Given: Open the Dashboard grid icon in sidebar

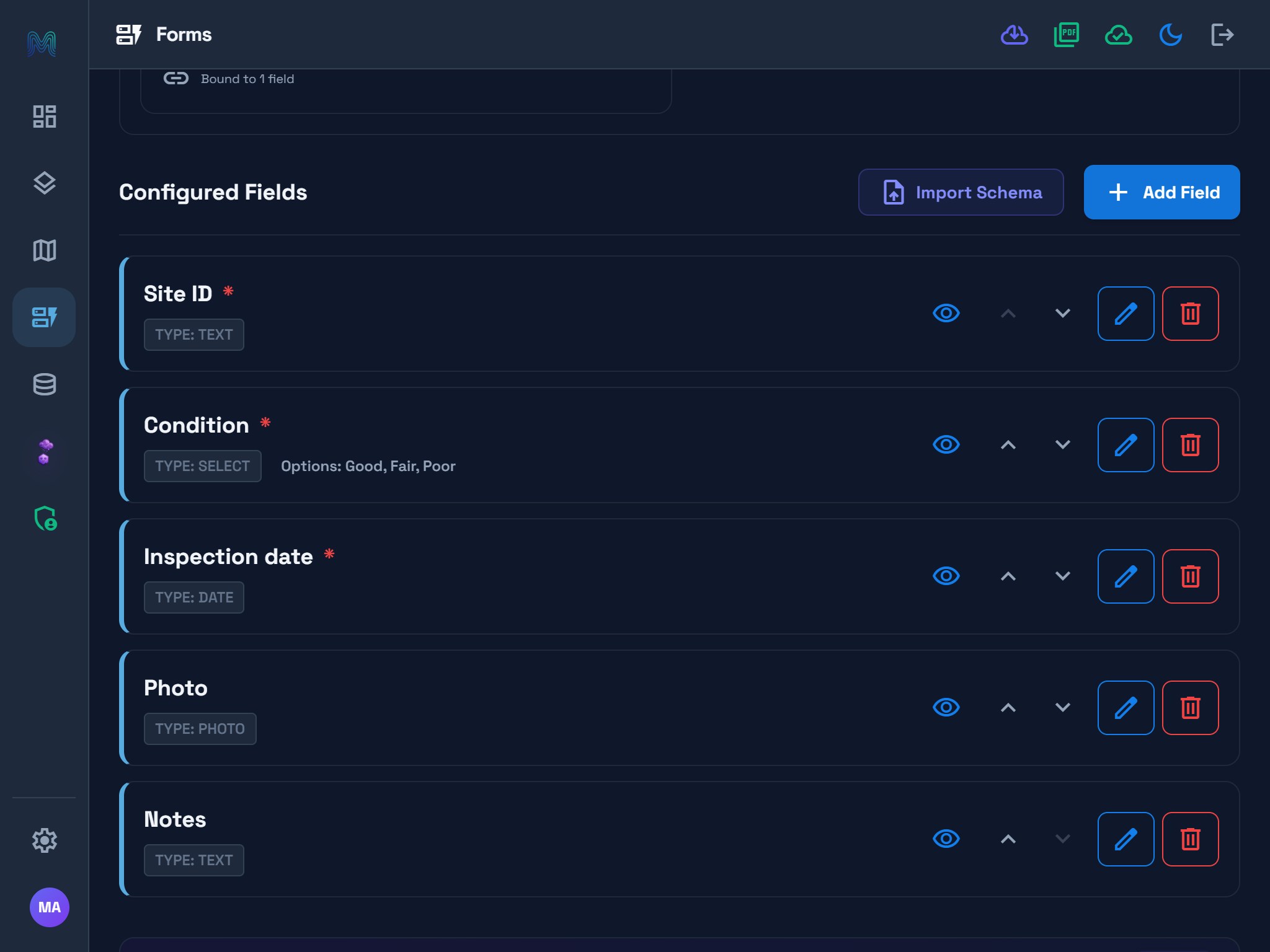Looking at the screenshot, I should [44, 117].
